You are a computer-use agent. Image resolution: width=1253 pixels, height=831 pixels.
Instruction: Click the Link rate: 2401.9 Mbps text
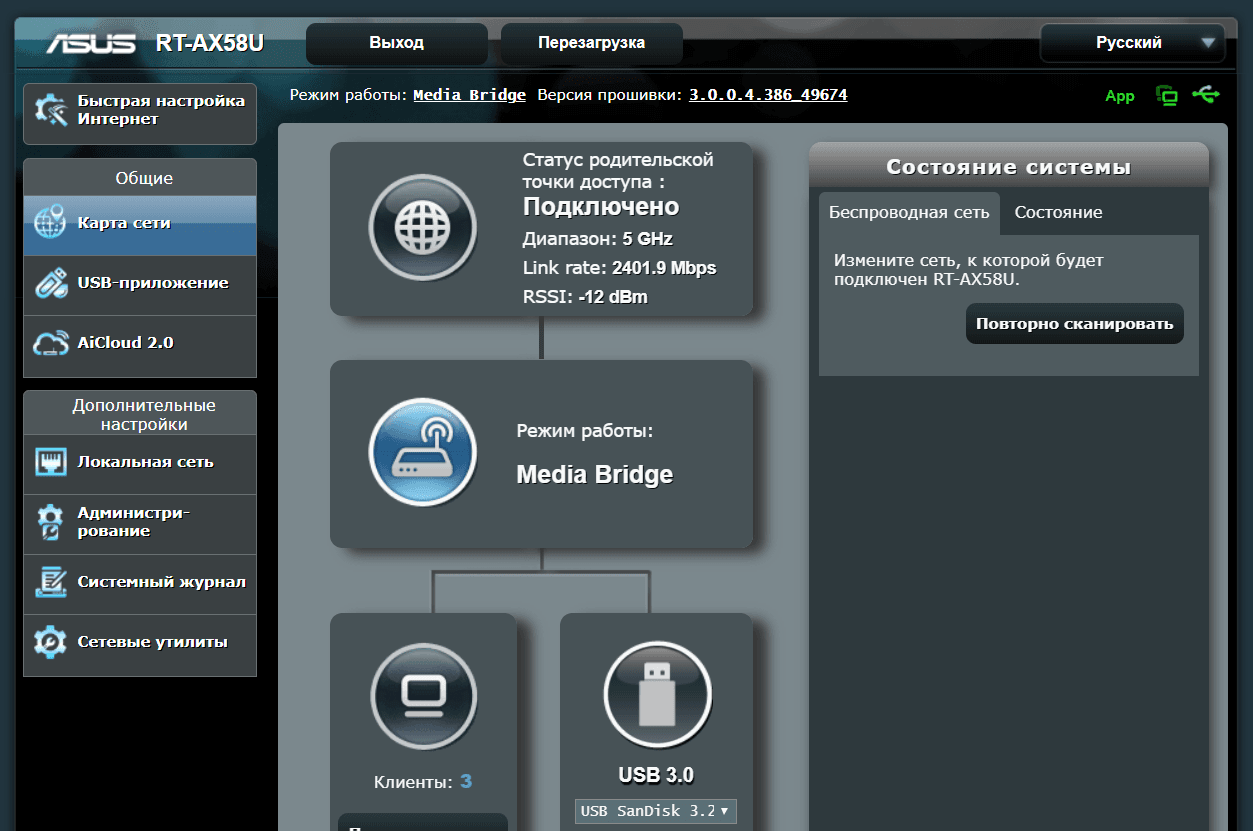(x=620, y=268)
